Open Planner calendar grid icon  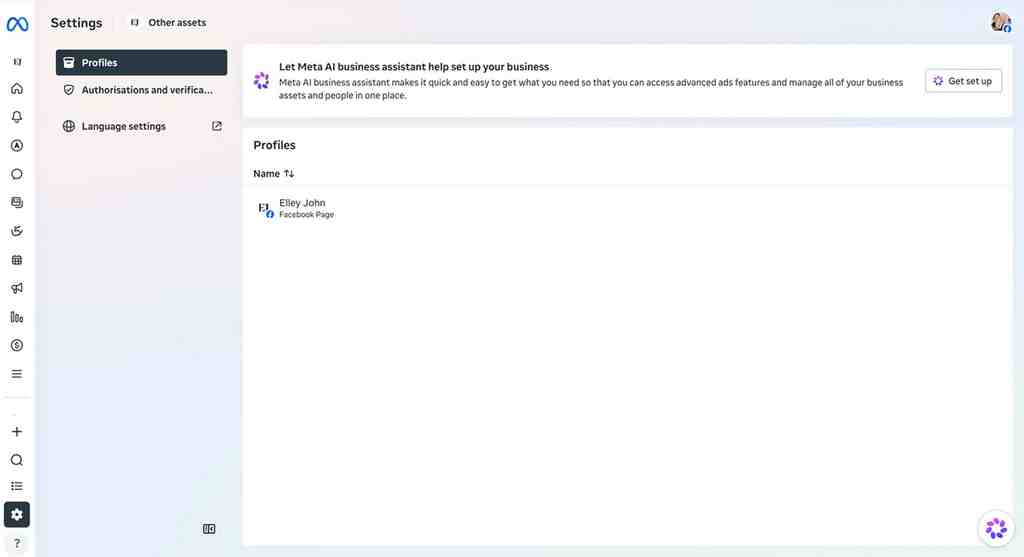click(x=17, y=260)
